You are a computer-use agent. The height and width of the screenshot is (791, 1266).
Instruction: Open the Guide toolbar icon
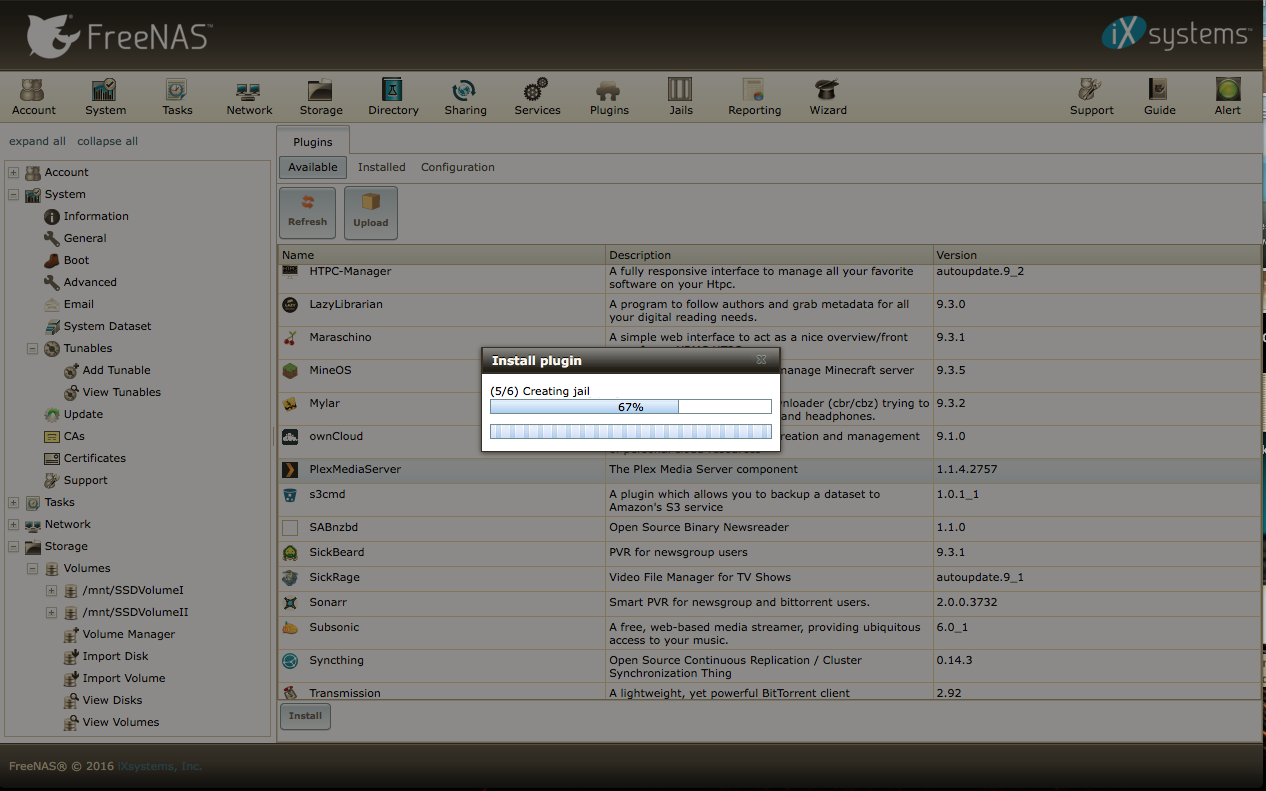(1159, 97)
